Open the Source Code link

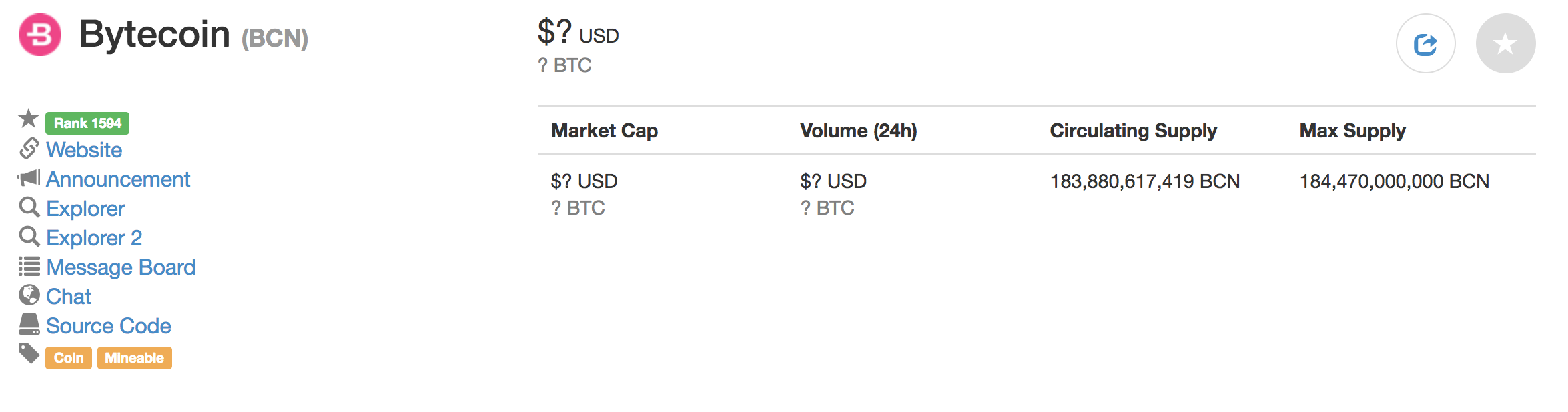109,326
